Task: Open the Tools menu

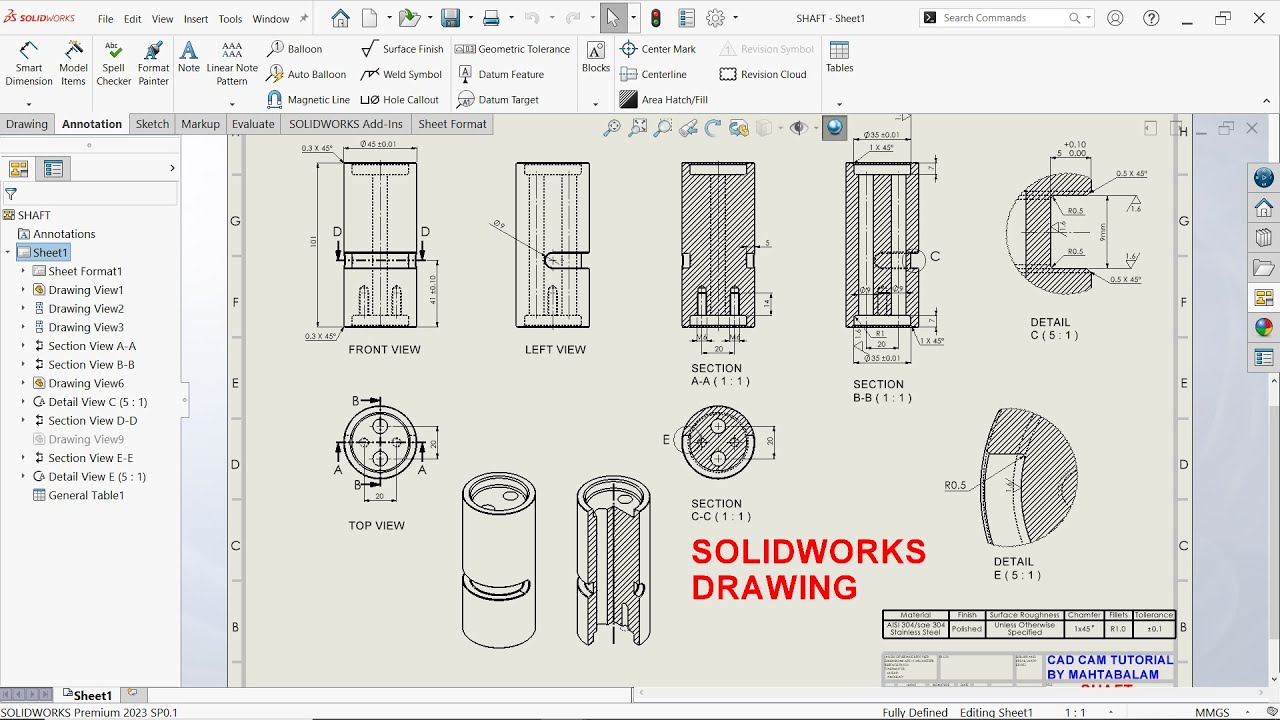Action: [230, 19]
